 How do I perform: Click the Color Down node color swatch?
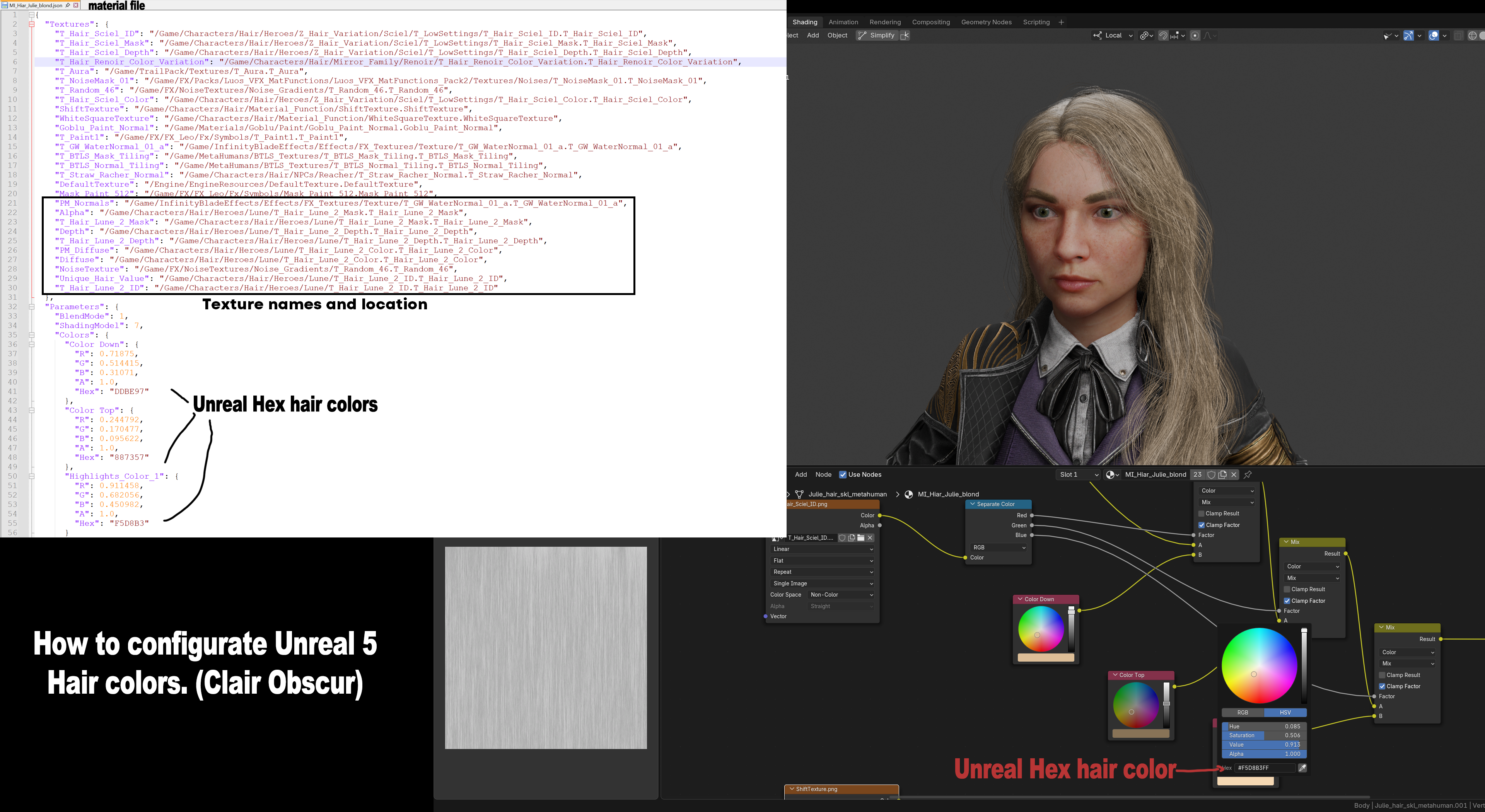pos(1046,658)
